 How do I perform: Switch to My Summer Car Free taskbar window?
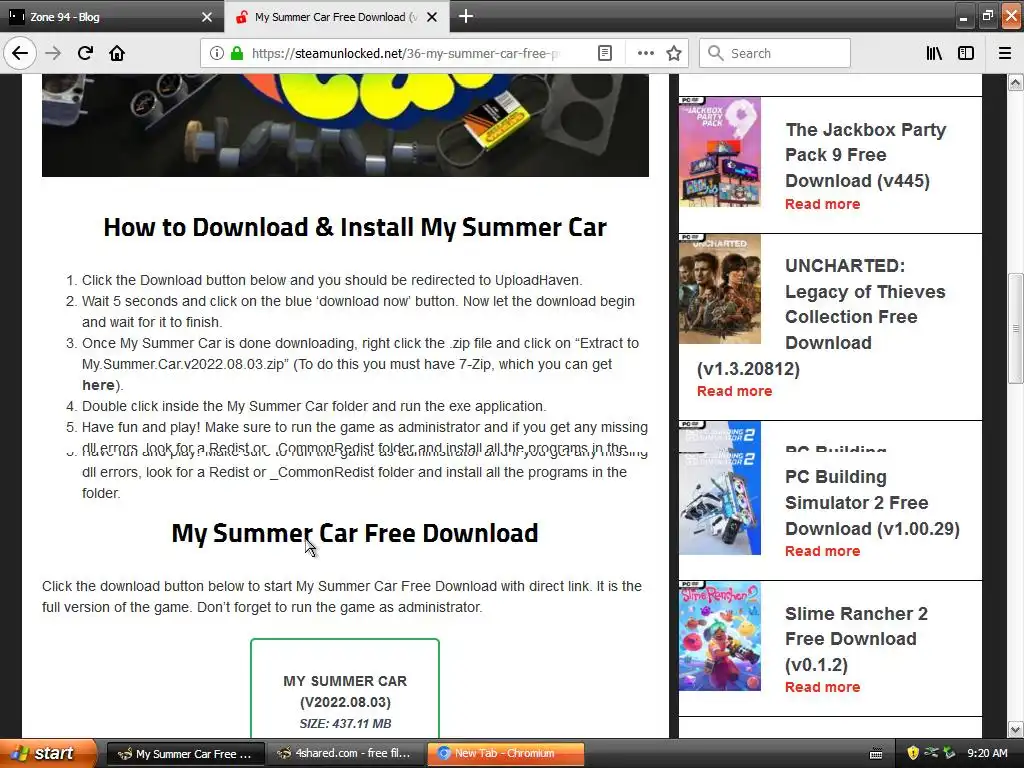point(185,754)
